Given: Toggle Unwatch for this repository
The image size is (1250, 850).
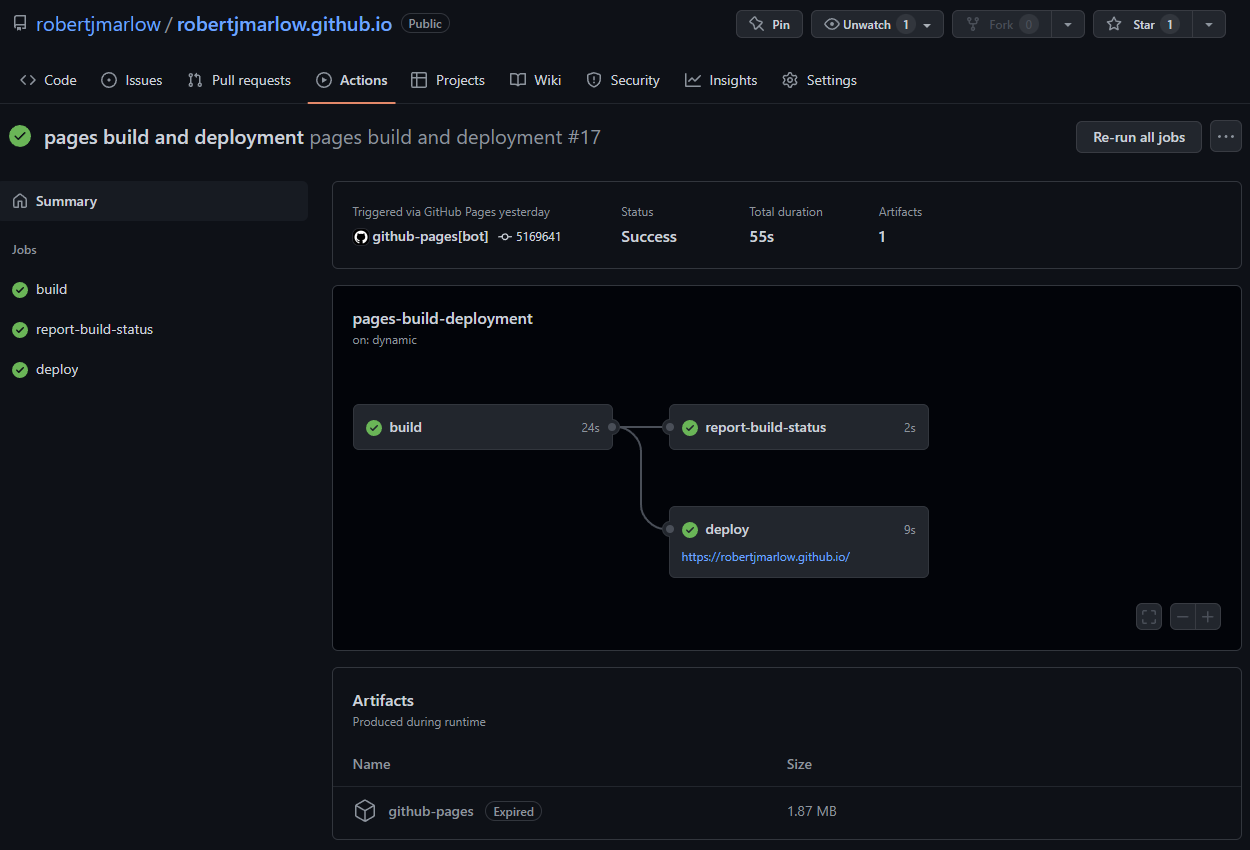Looking at the screenshot, I should pos(866,24).
